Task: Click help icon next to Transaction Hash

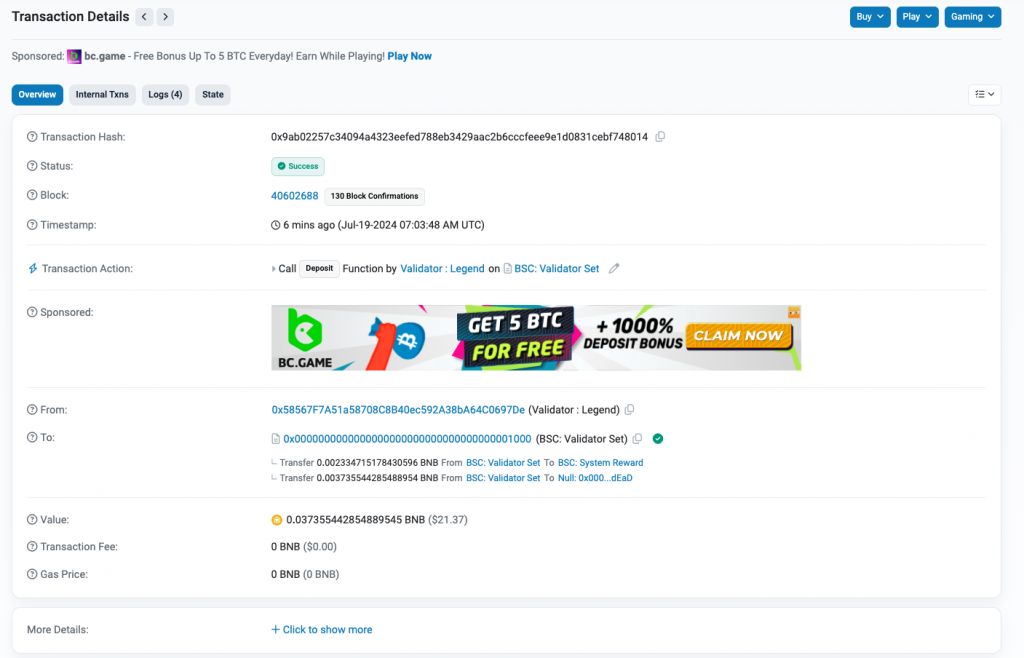Action: (32, 137)
